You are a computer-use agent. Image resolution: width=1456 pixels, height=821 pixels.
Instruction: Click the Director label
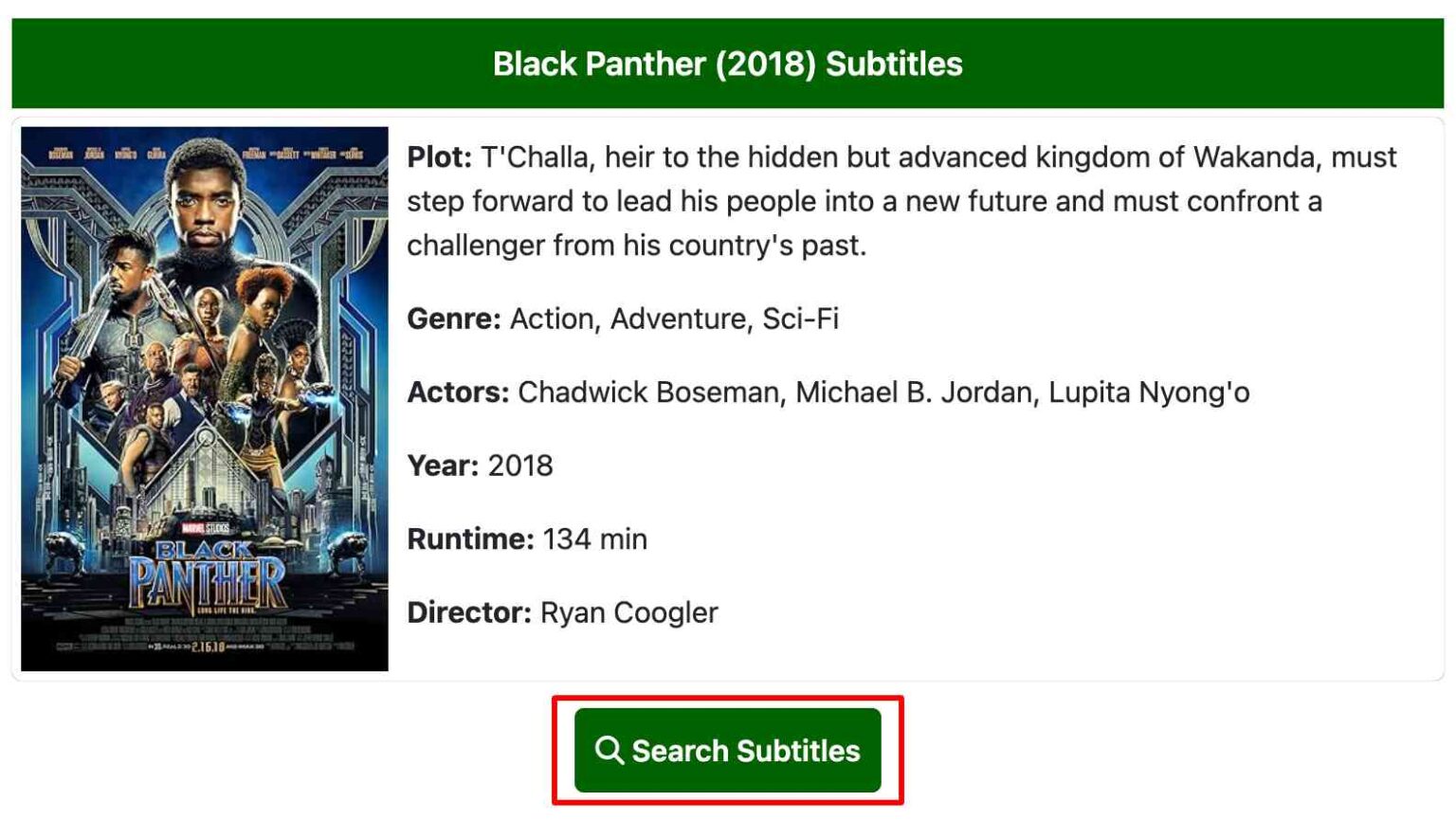click(469, 612)
